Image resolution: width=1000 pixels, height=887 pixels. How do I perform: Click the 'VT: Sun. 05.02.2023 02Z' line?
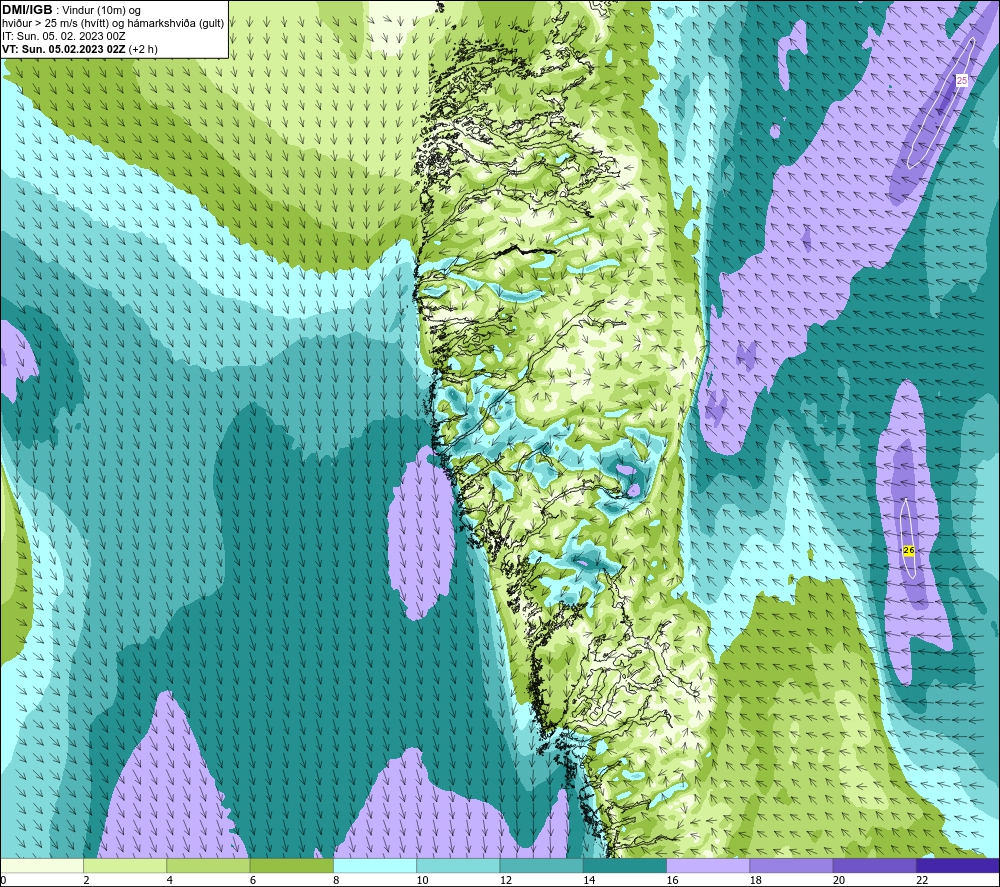(x=64, y=48)
